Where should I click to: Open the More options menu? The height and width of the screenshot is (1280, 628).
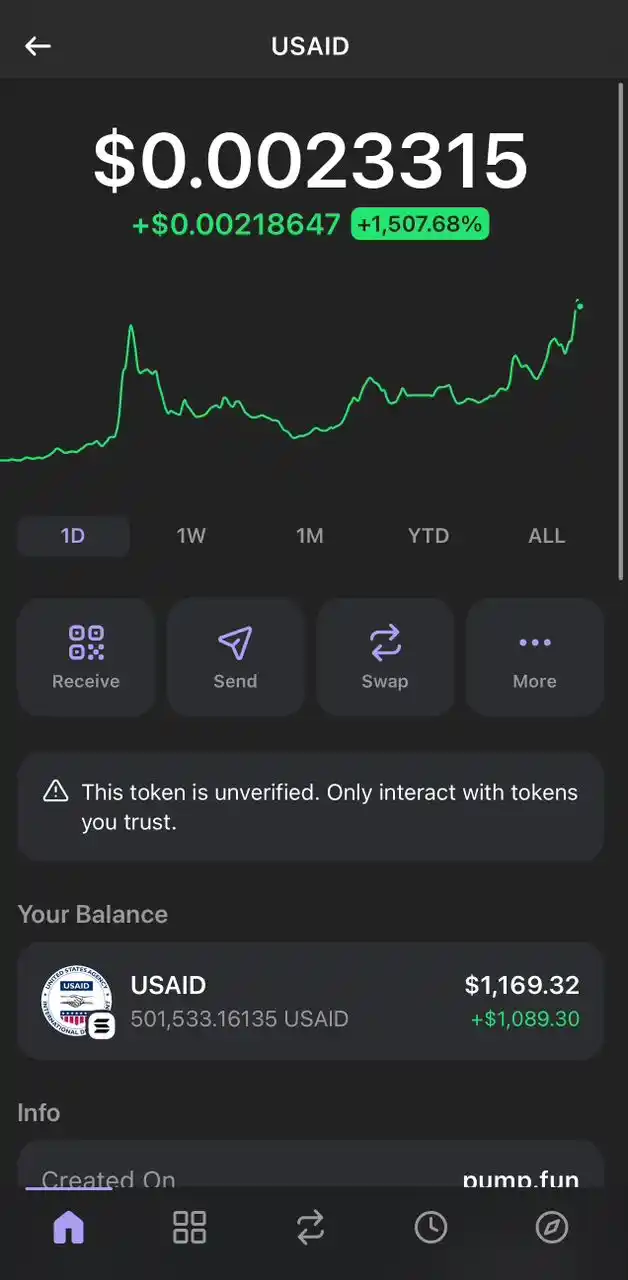535,657
